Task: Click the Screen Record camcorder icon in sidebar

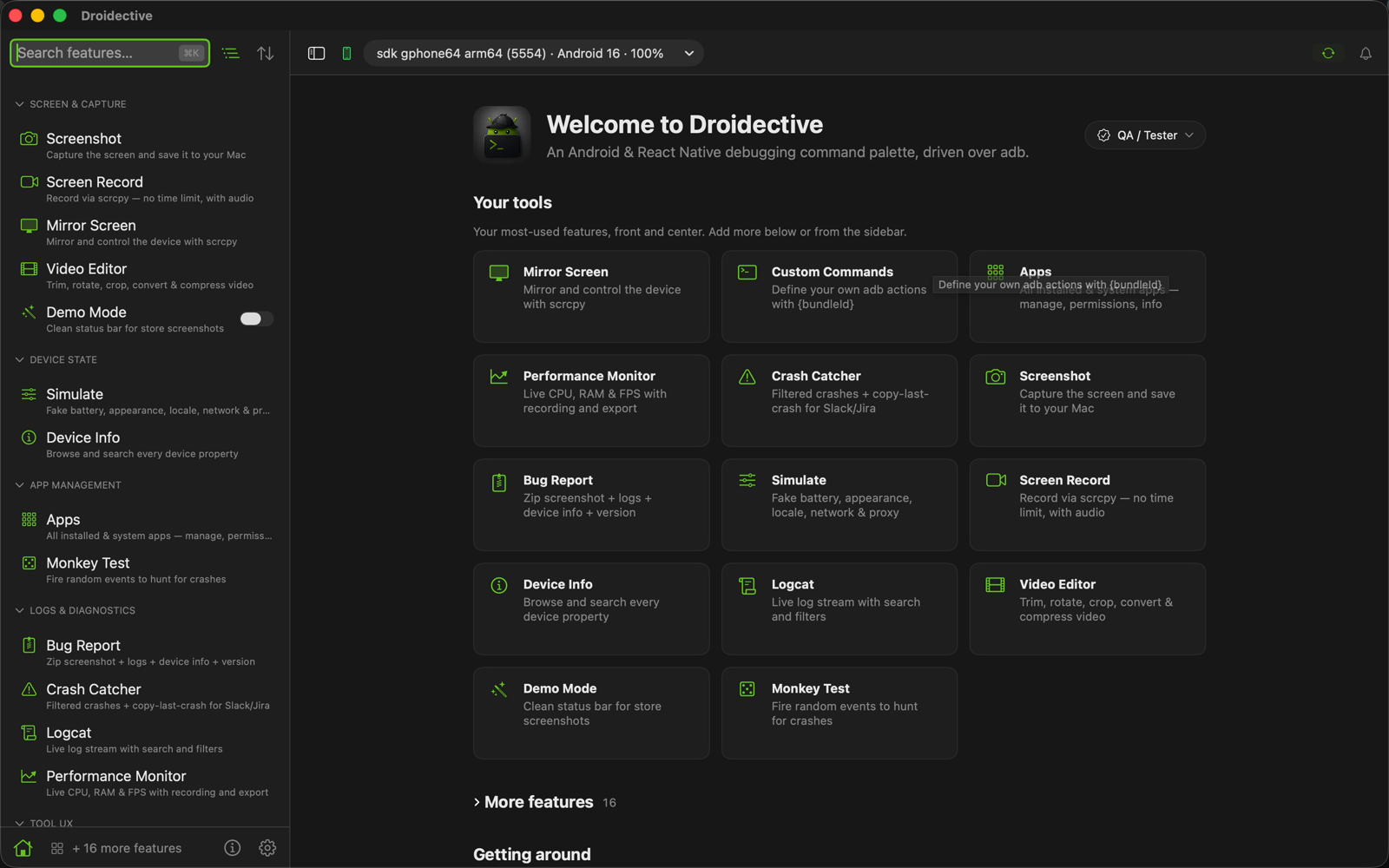Action: (29, 182)
